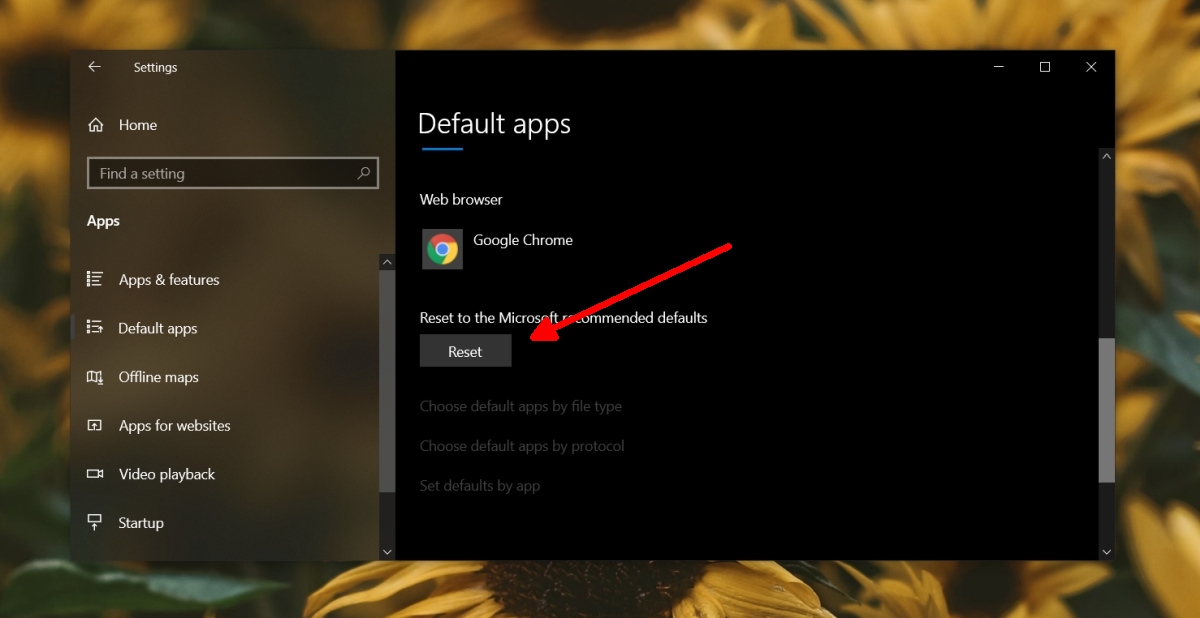Change web browser from Google Chrome
The height and width of the screenshot is (618, 1200).
(500, 249)
